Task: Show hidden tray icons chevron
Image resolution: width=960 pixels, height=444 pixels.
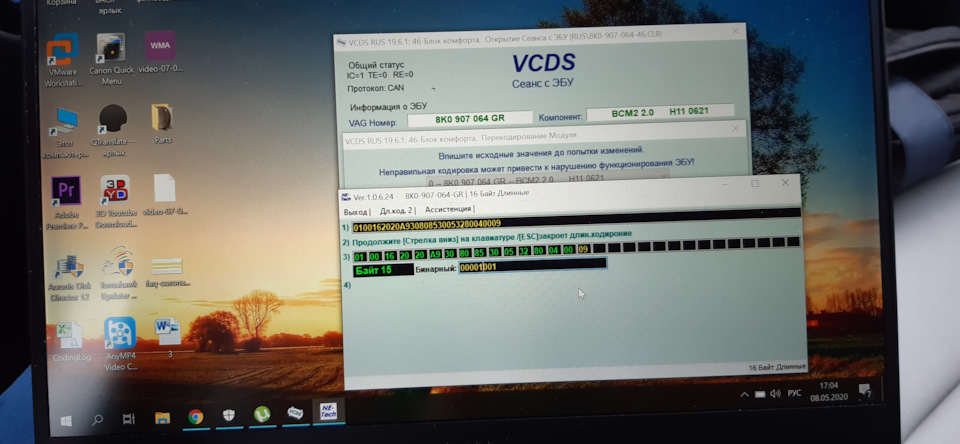Action: click(x=744, y=394)
